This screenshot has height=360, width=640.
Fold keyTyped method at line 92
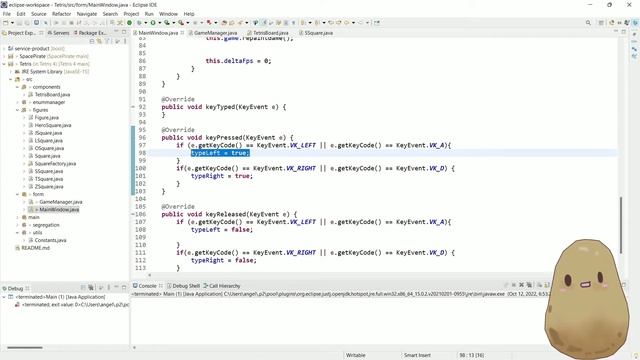133,107
